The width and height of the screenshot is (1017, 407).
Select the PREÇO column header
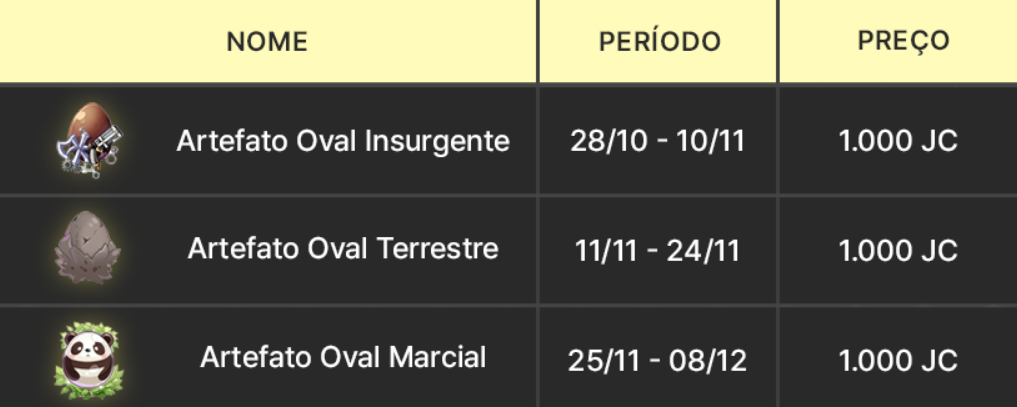(x=903, y=42)
